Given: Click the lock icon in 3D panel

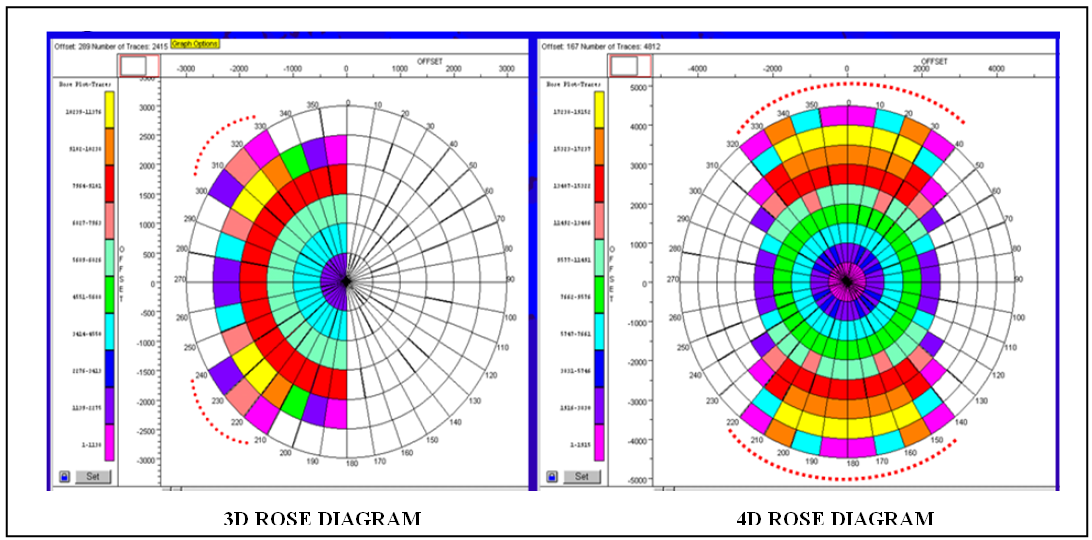Looking at the screenshot, I should (65, 477).
